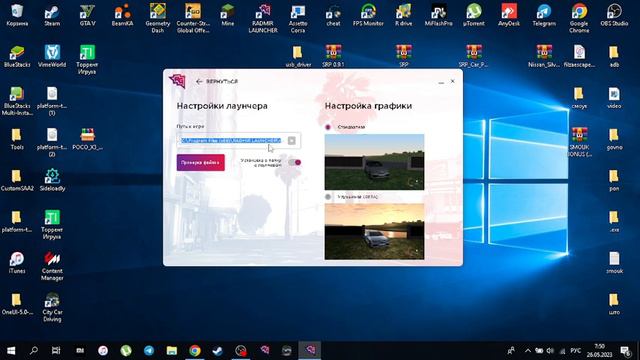
Task: Select the Geometry Dash desktop icon
Action: [x=158, y=18]
